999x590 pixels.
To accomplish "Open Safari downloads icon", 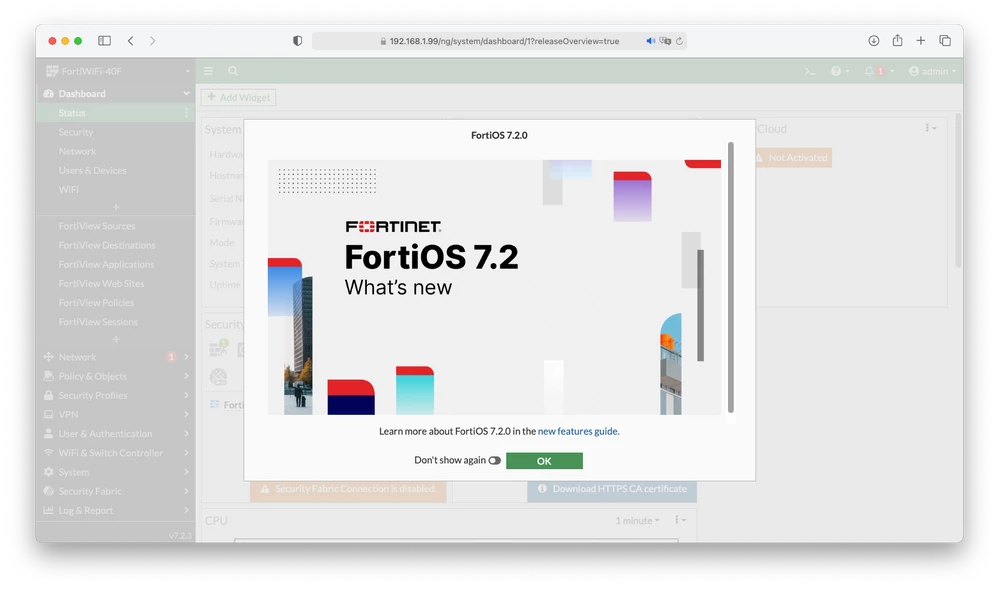I will click(x=873, y=41).
